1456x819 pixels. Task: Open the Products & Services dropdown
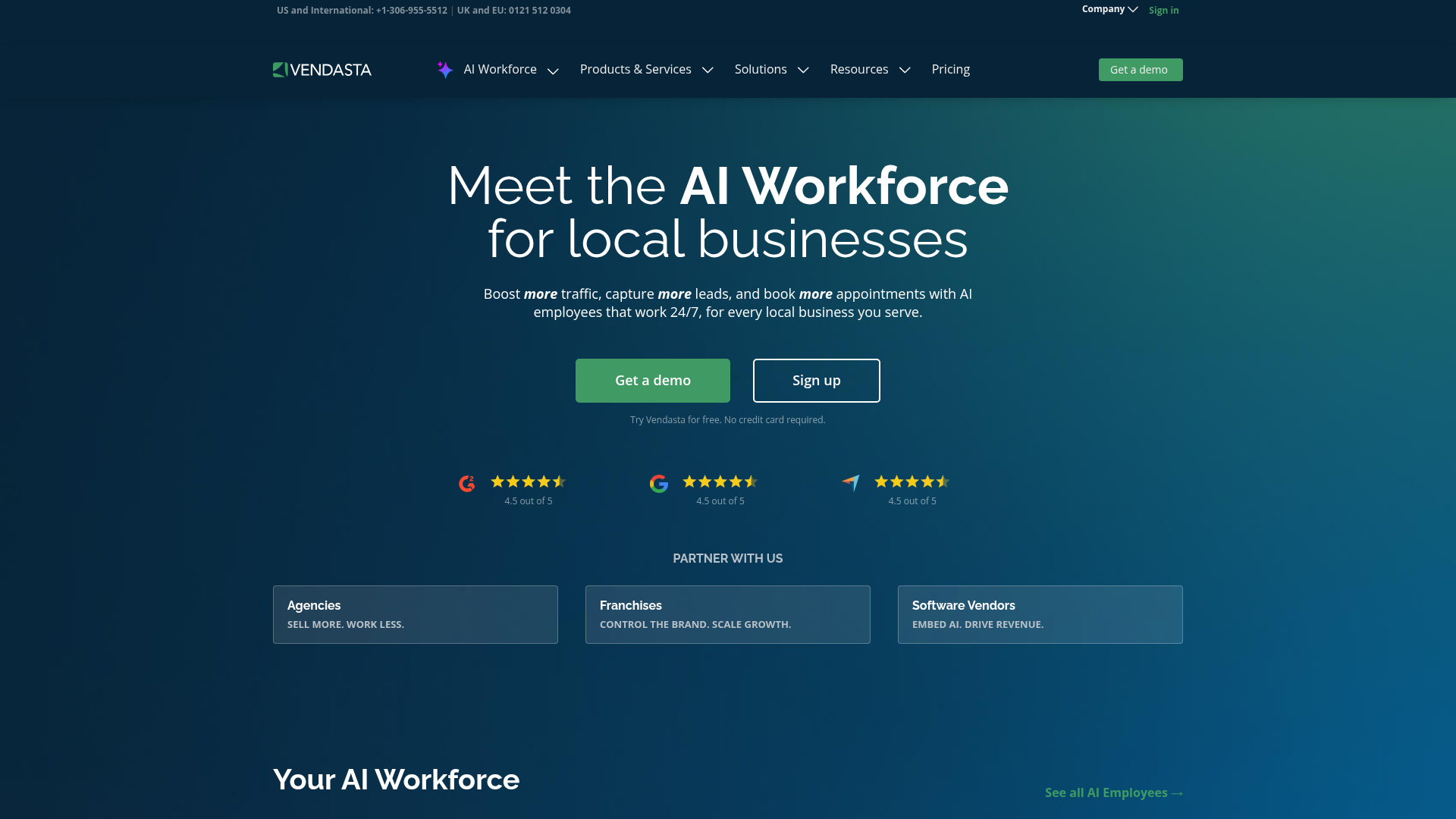635,69
